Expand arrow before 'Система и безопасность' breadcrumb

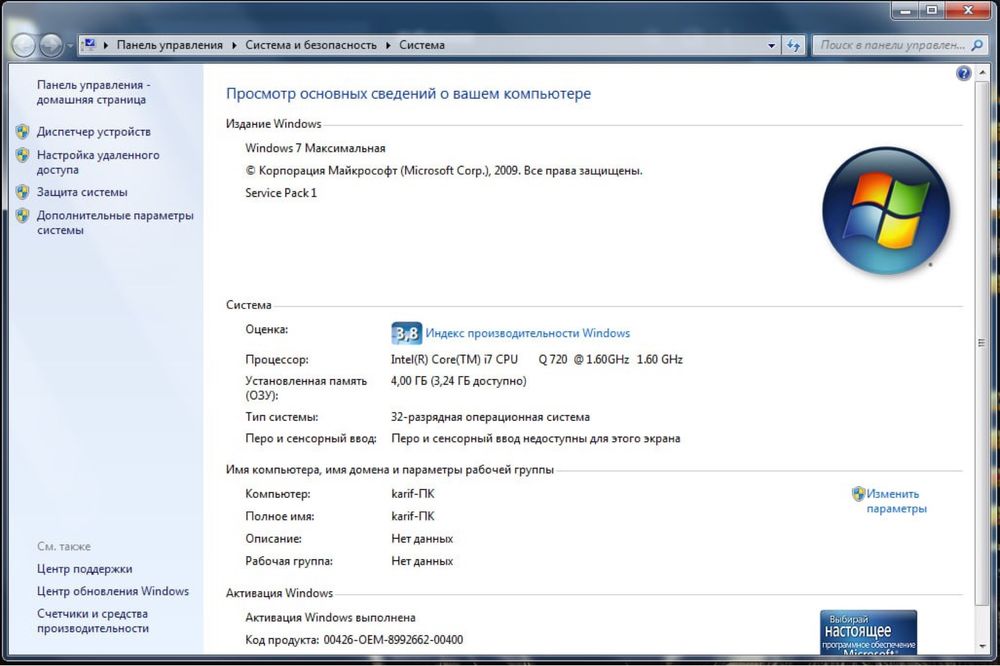(x=234, y=45)
